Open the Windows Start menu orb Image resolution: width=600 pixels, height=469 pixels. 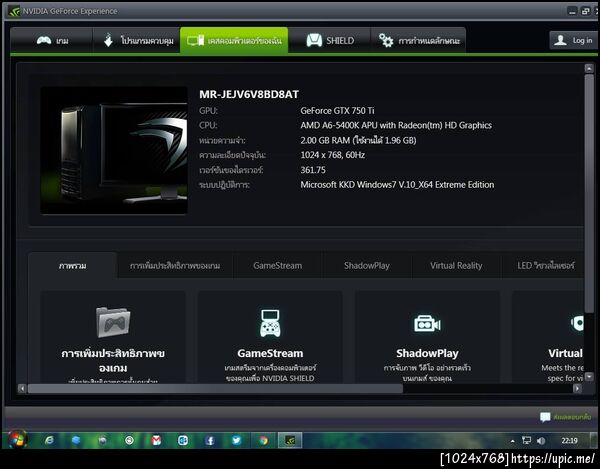(17, 440)
